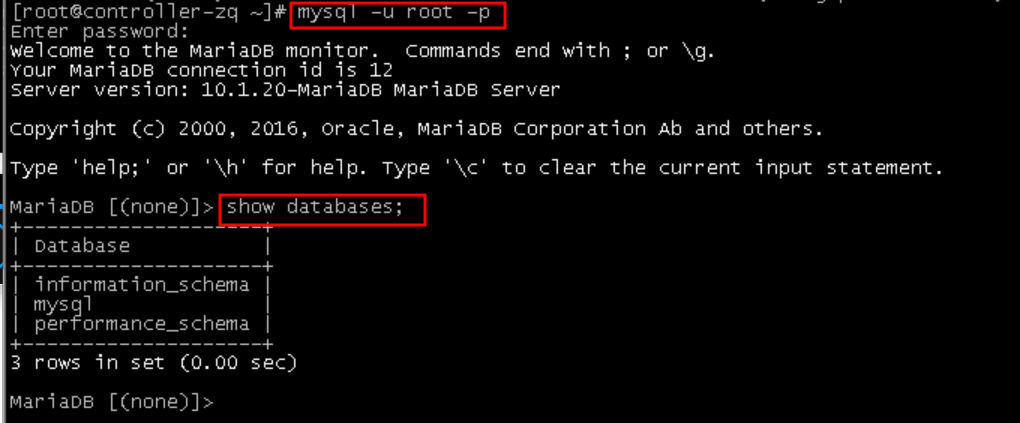Click the last empty MariaDB [(none)]> prompt
The image size is (1020, 423).
coord(112,402)
